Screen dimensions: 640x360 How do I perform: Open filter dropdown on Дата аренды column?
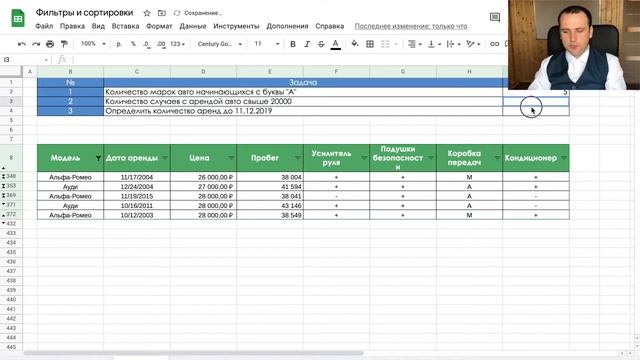coord(165,158)
